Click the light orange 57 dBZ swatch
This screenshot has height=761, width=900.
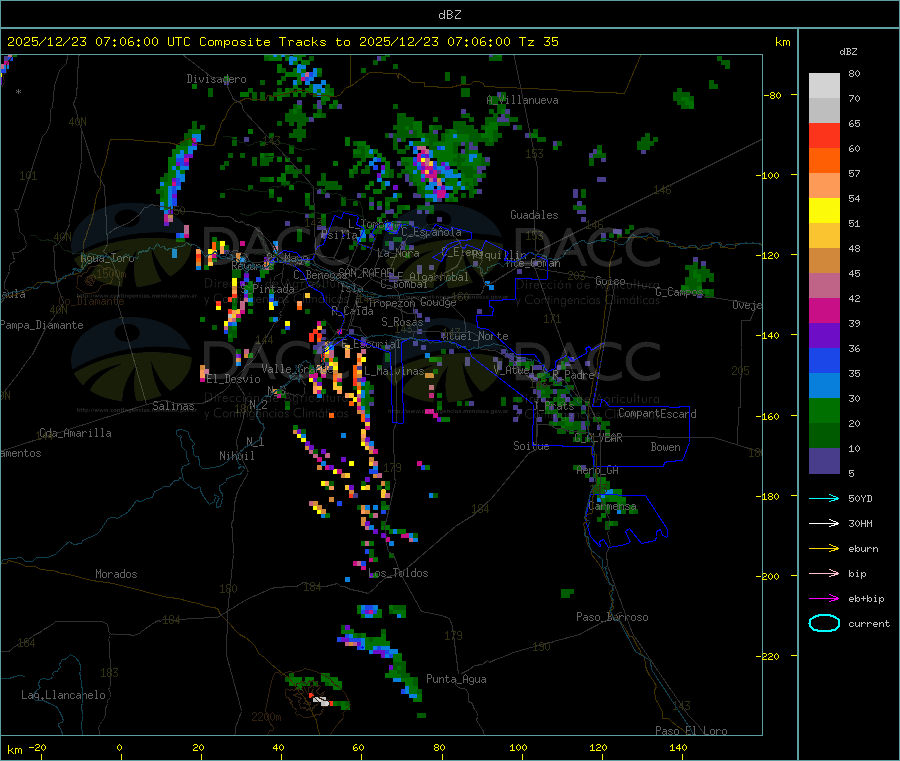824,185
